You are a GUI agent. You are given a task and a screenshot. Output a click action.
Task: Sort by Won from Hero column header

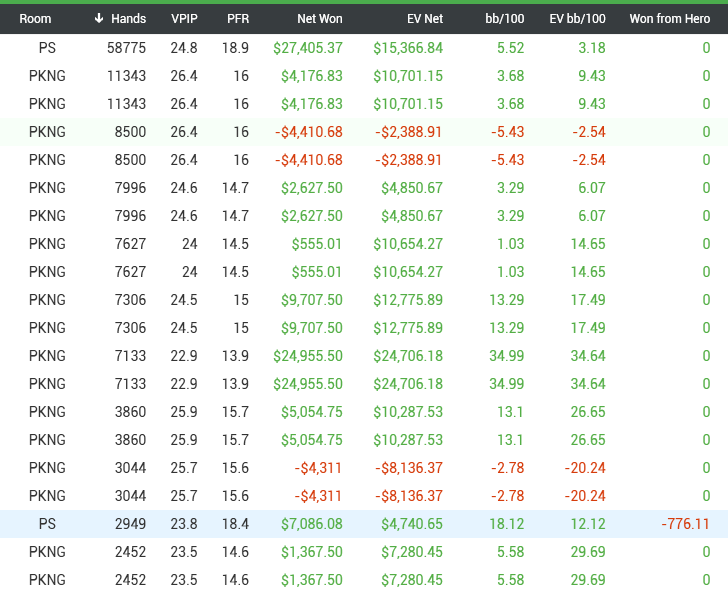coord(669,19)
